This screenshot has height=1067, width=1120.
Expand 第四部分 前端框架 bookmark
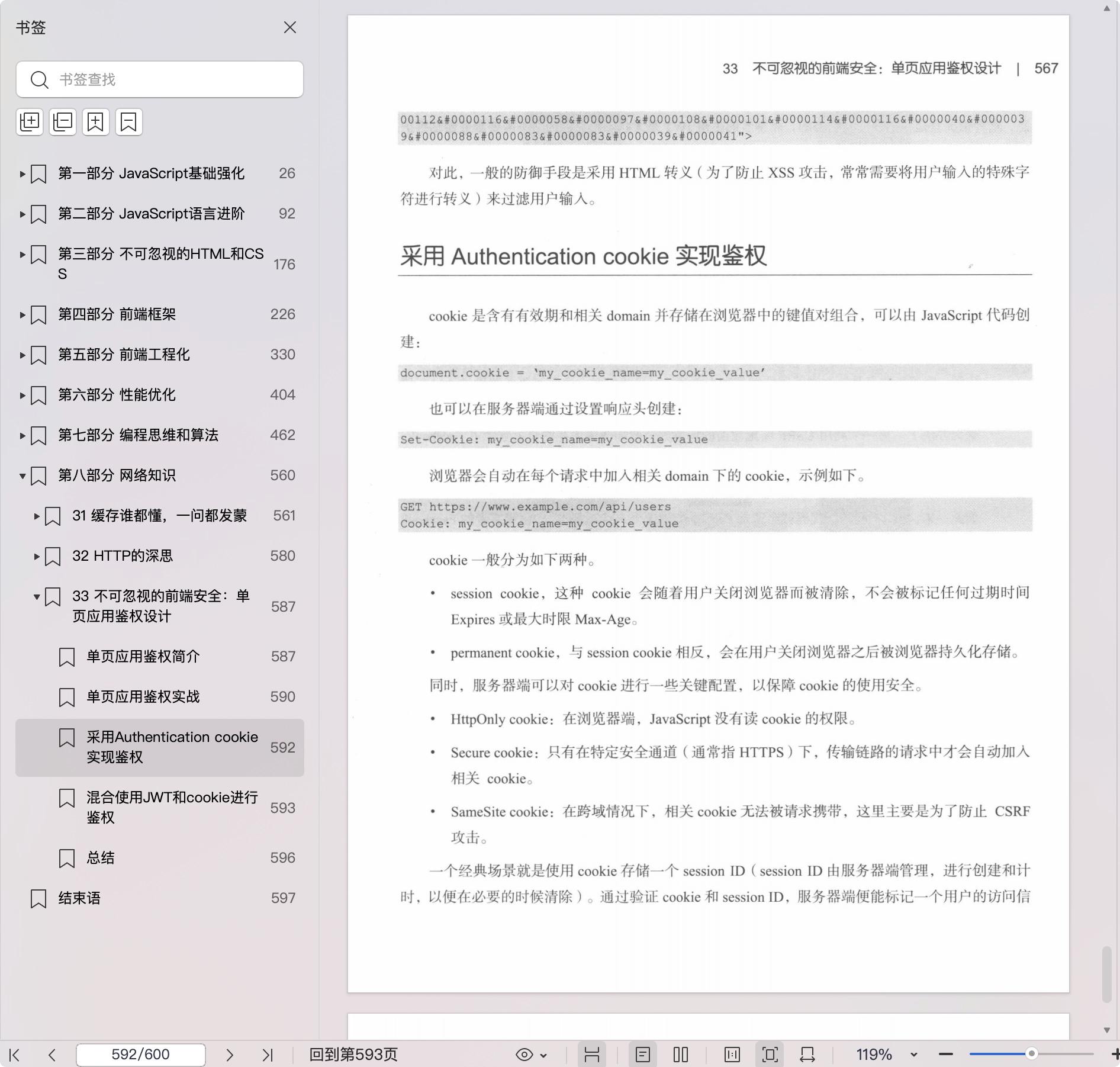coord(22,314)
